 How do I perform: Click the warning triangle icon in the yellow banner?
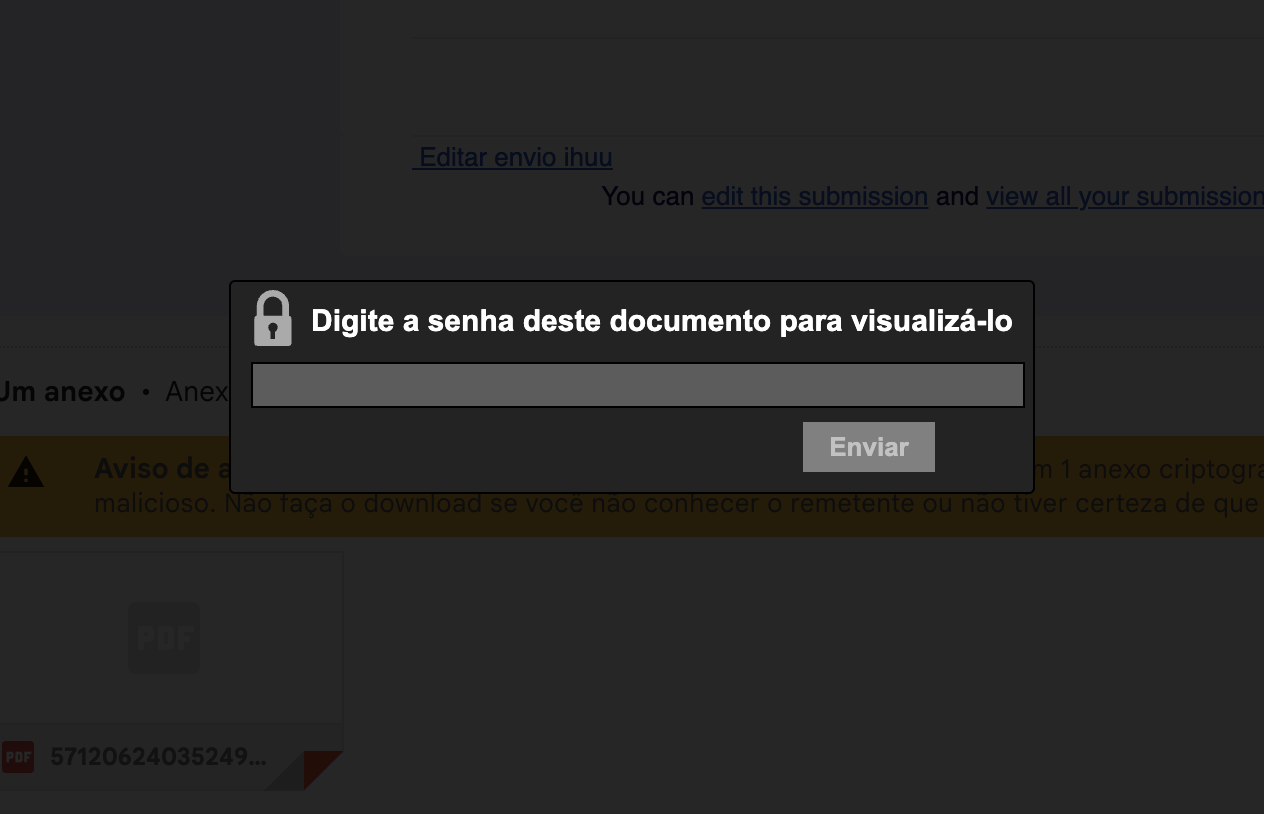point(26,472)
